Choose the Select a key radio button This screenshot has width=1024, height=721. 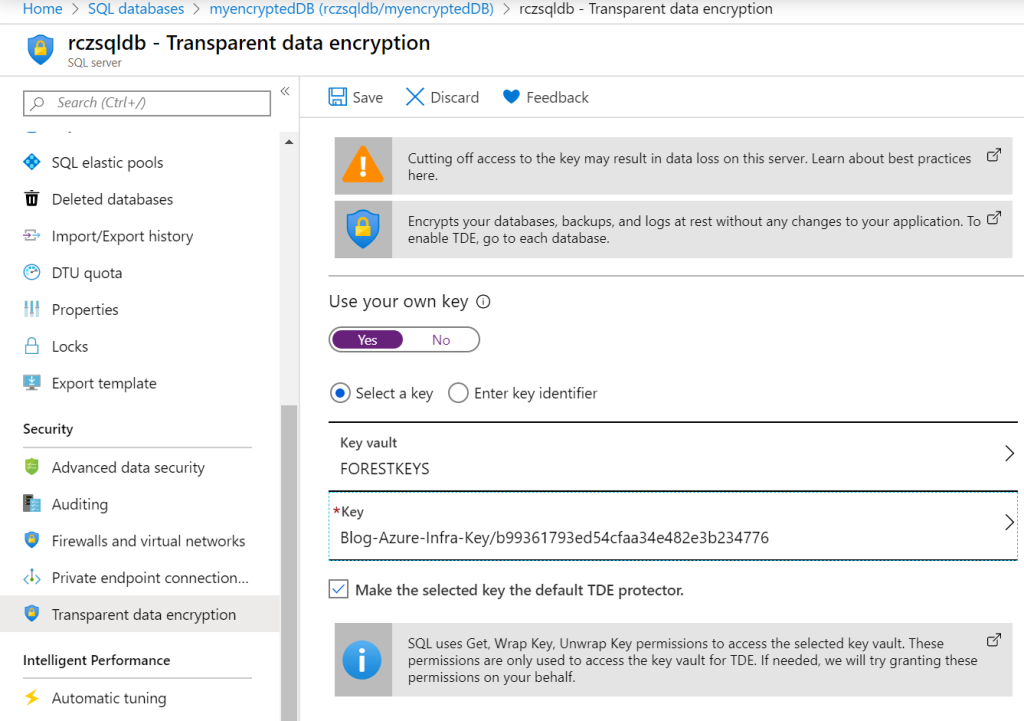point(340,393)
